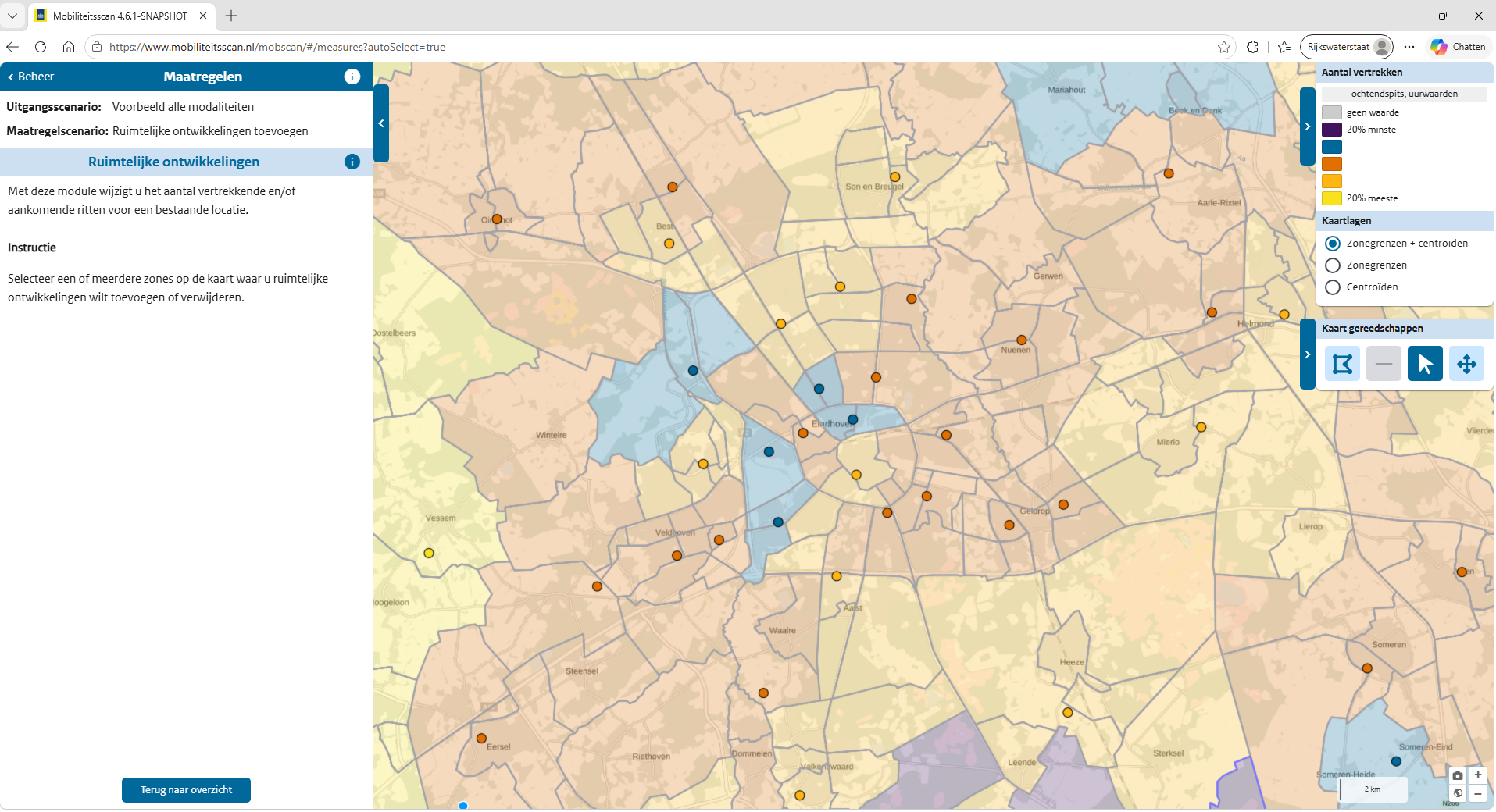Zoom in with the map plus button
Image resolution: width=1496 pixels, height=812 pixels.
click(x=1478, y=775)
